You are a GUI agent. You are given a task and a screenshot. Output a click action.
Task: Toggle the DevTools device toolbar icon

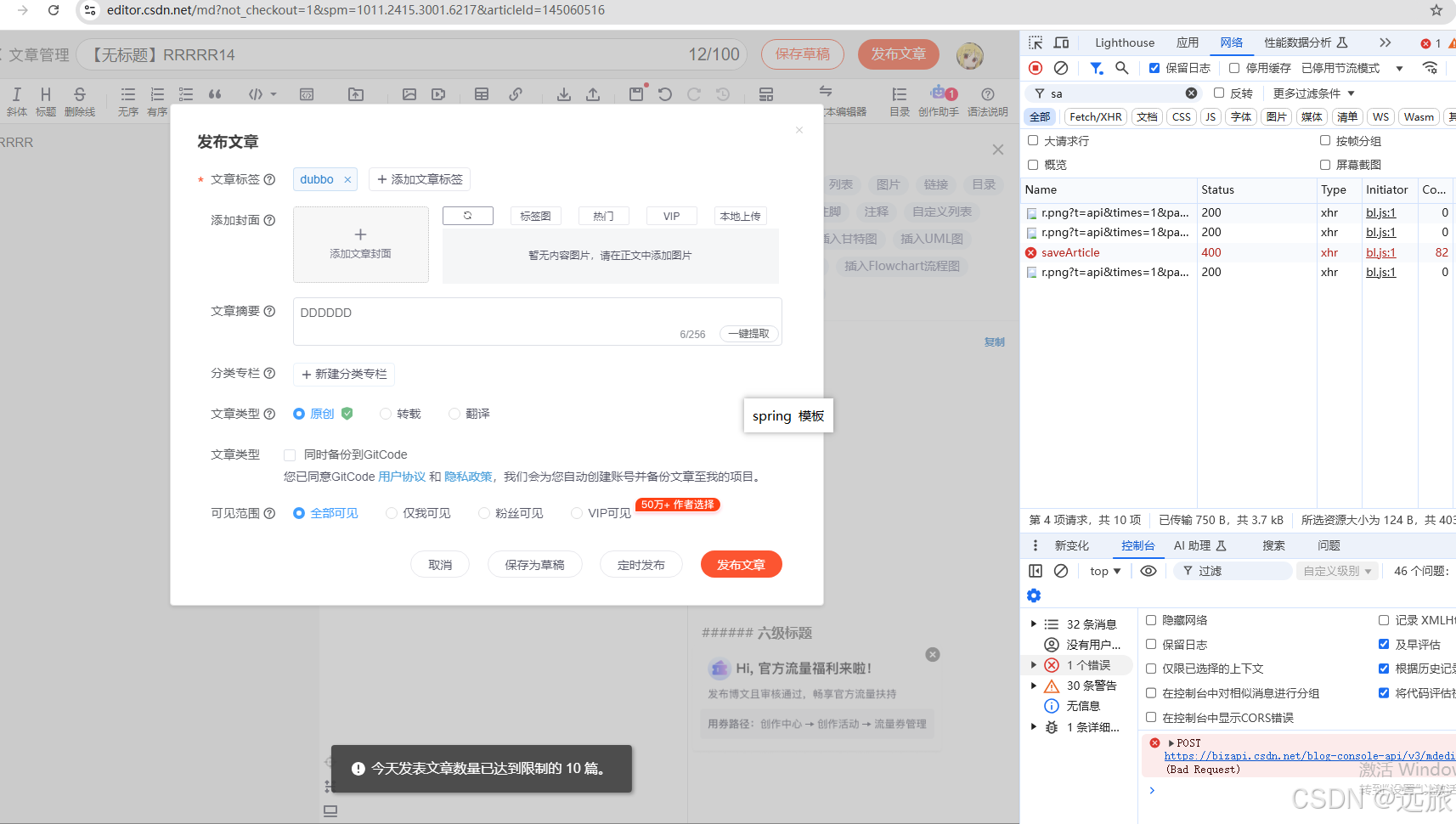[x=1062, y=42]
